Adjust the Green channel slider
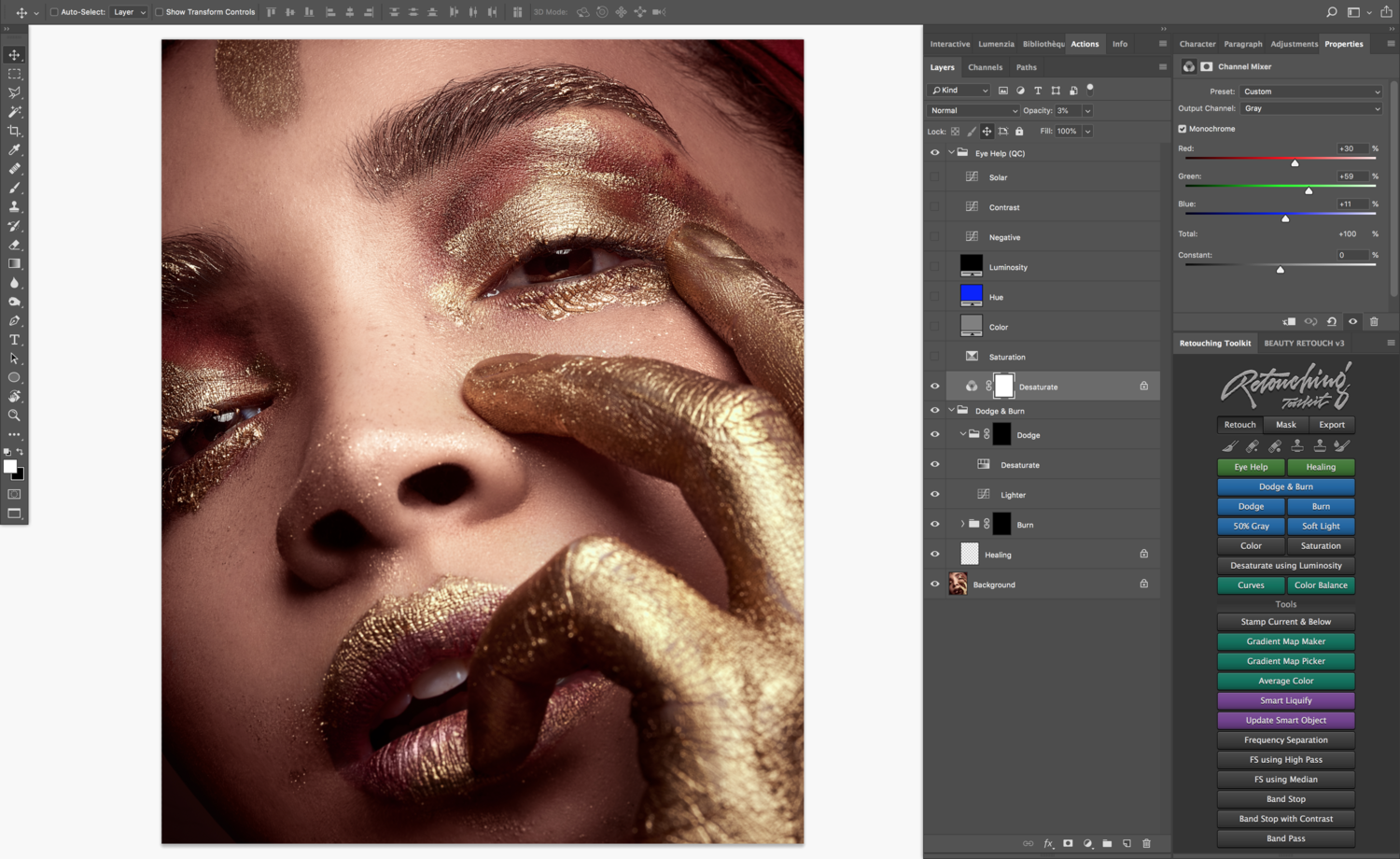 (1309, 190)
